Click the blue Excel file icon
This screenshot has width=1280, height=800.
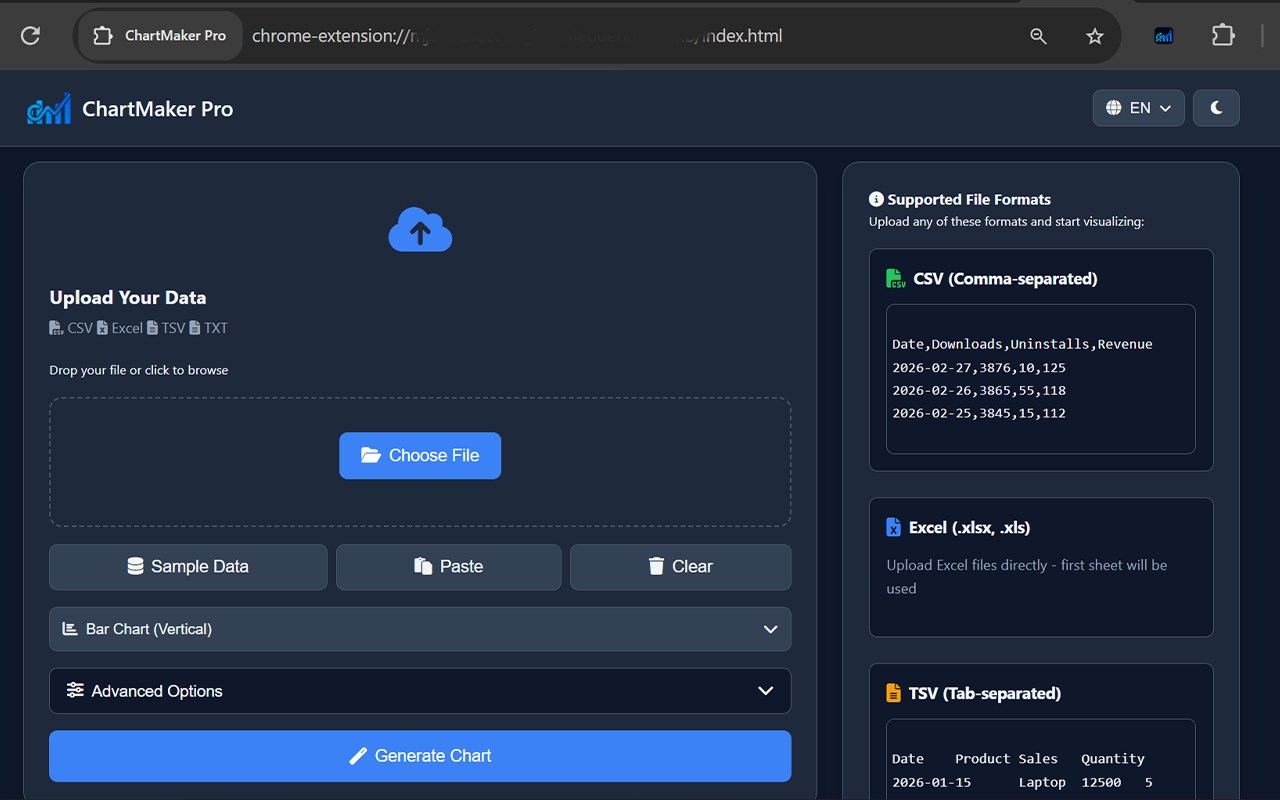click(893, 527)
